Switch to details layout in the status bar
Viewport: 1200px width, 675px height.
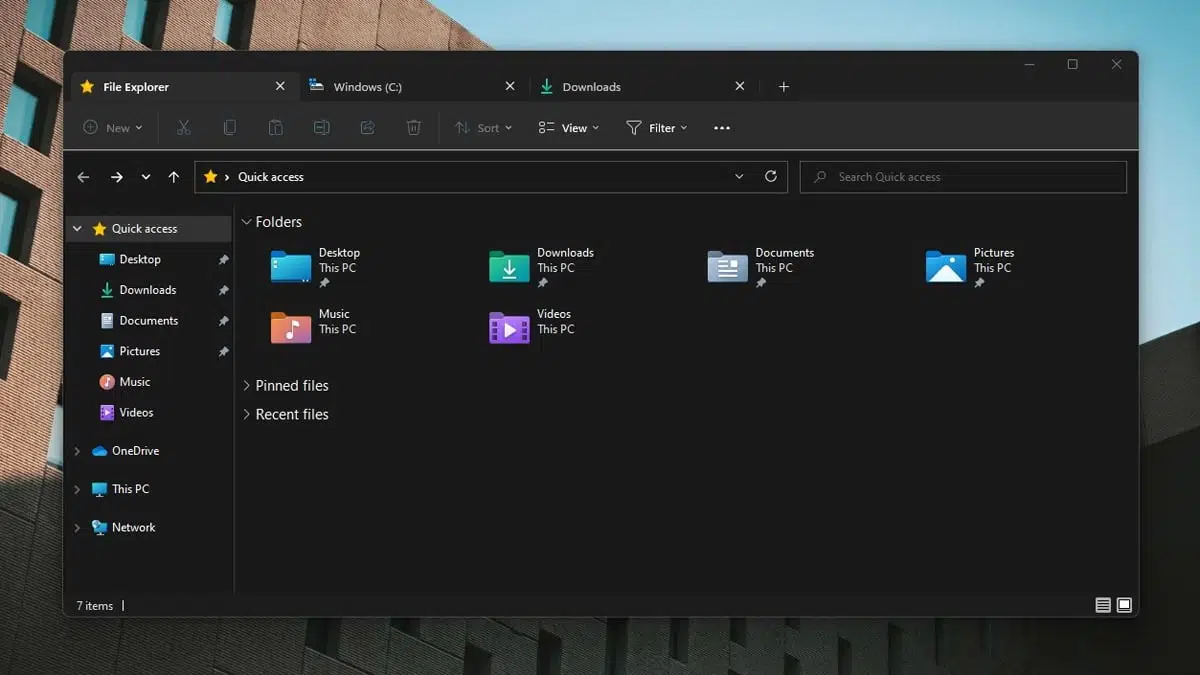click(1102, 604)
